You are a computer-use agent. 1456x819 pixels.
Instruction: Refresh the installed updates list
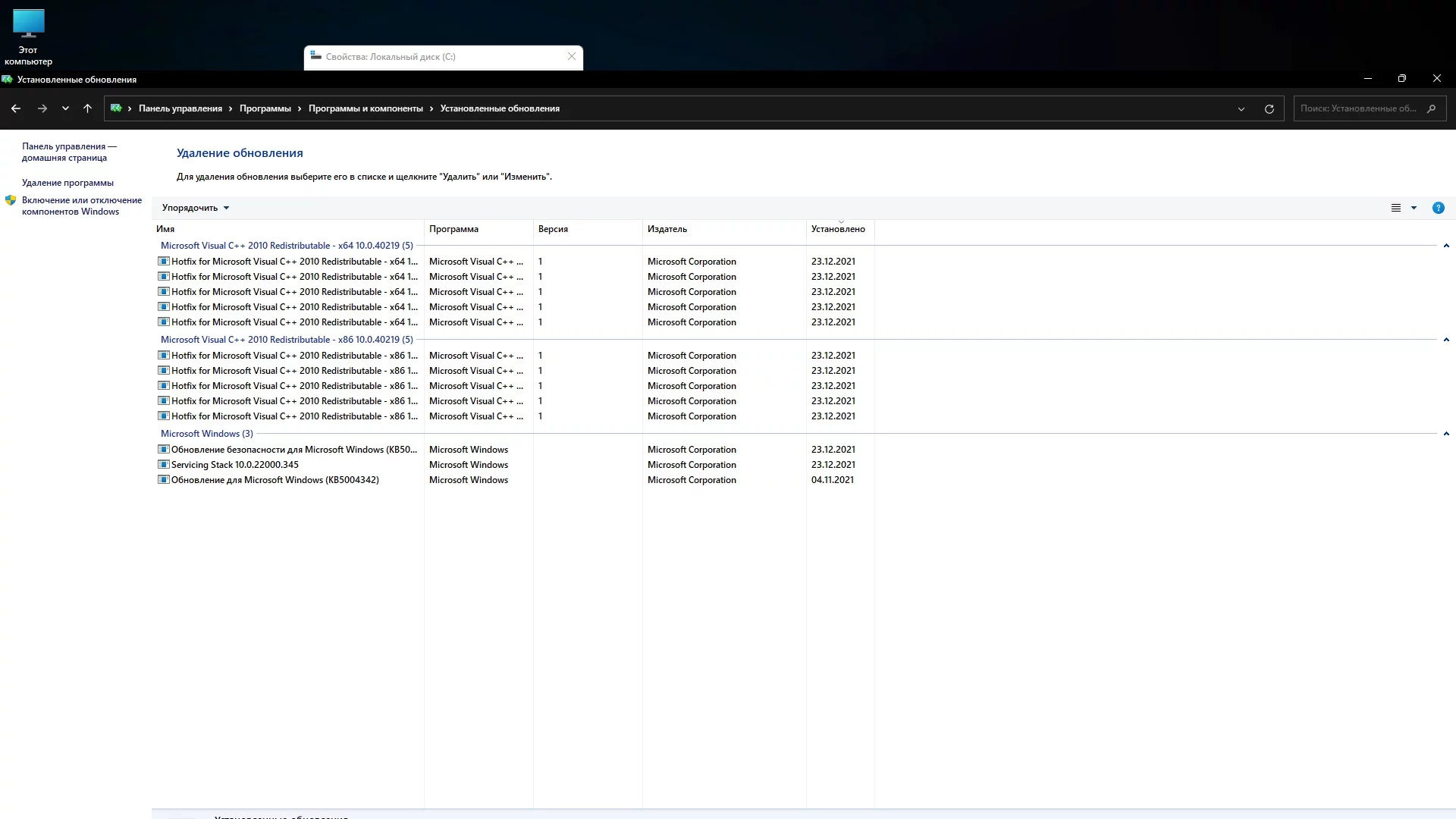tap(1269, 108)
